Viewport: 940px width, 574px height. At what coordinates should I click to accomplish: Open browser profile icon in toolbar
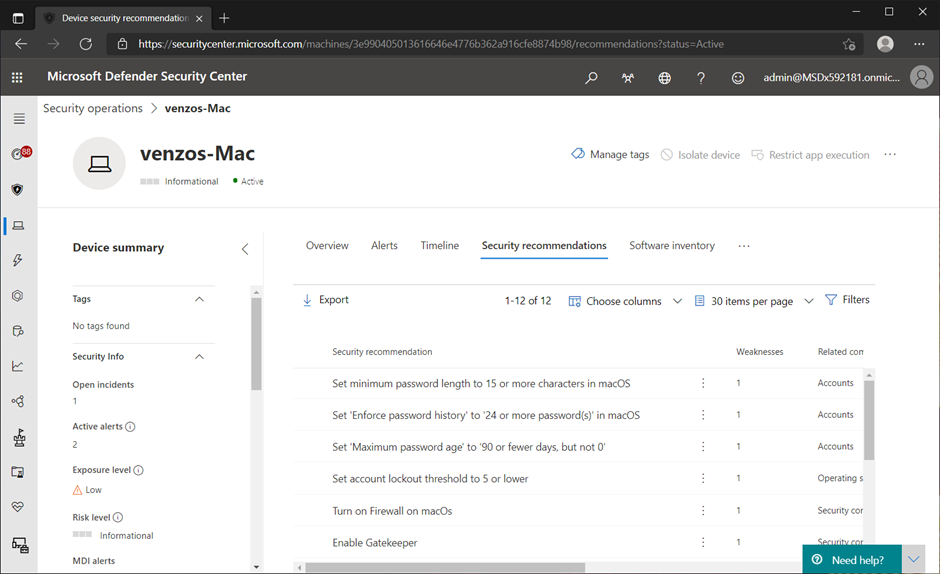click(885, 44)
